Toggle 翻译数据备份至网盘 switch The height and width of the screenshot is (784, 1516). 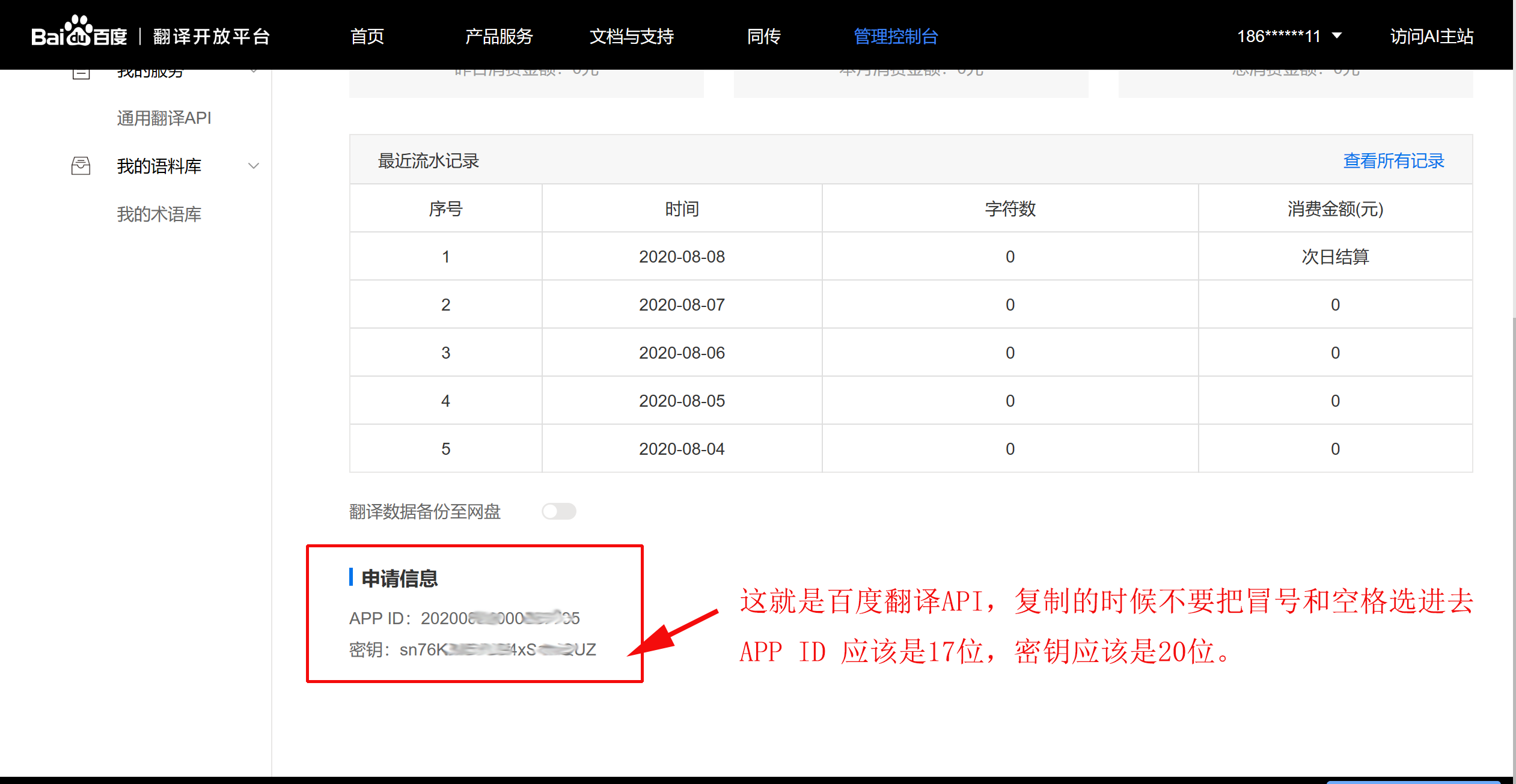pos(559,511)
